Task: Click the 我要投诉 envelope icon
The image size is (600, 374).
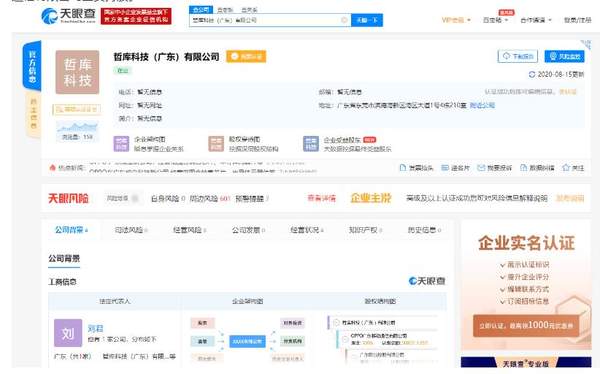Action: coord(481,168)
